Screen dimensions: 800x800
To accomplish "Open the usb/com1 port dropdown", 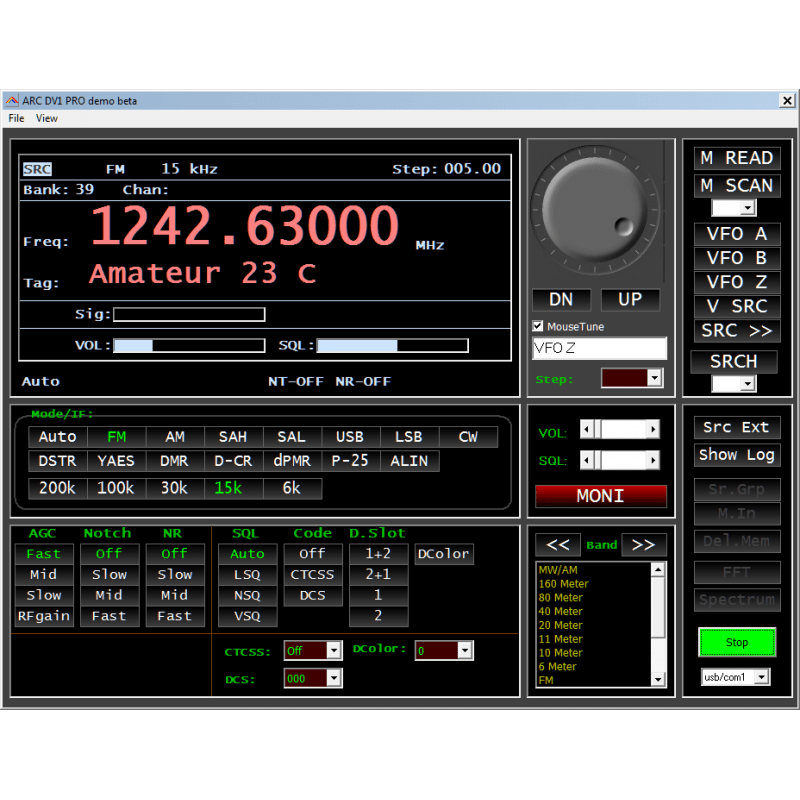I will pyautogui.click(x=762, y=677).
